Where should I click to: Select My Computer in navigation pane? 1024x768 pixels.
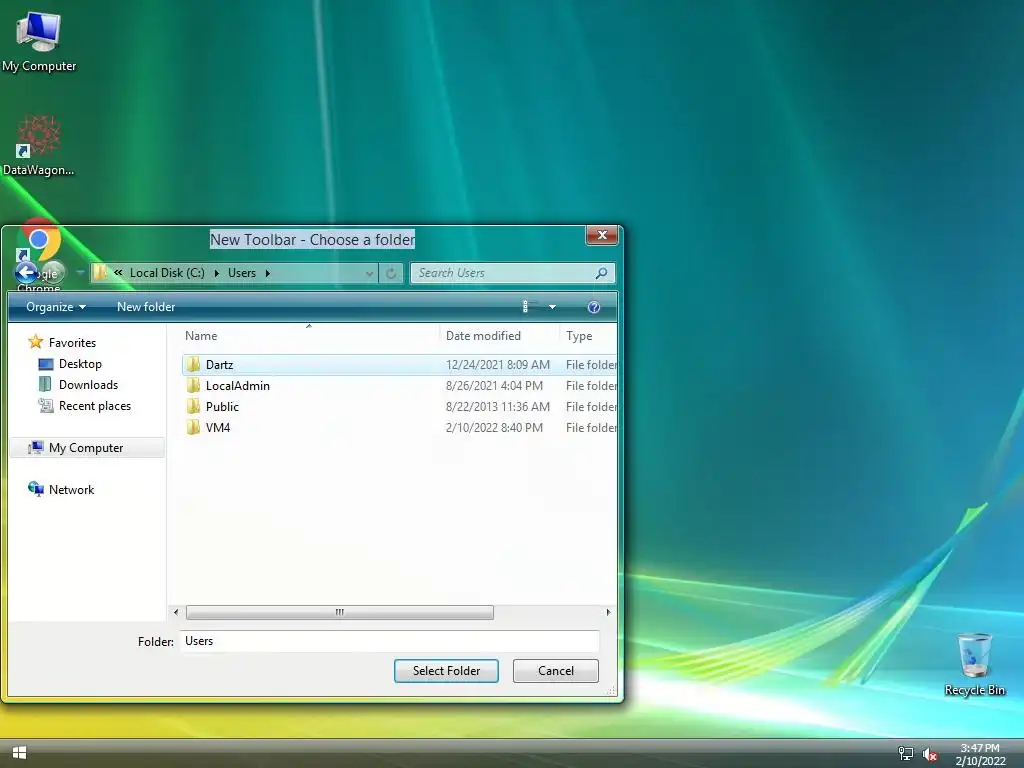pos(87,447)
